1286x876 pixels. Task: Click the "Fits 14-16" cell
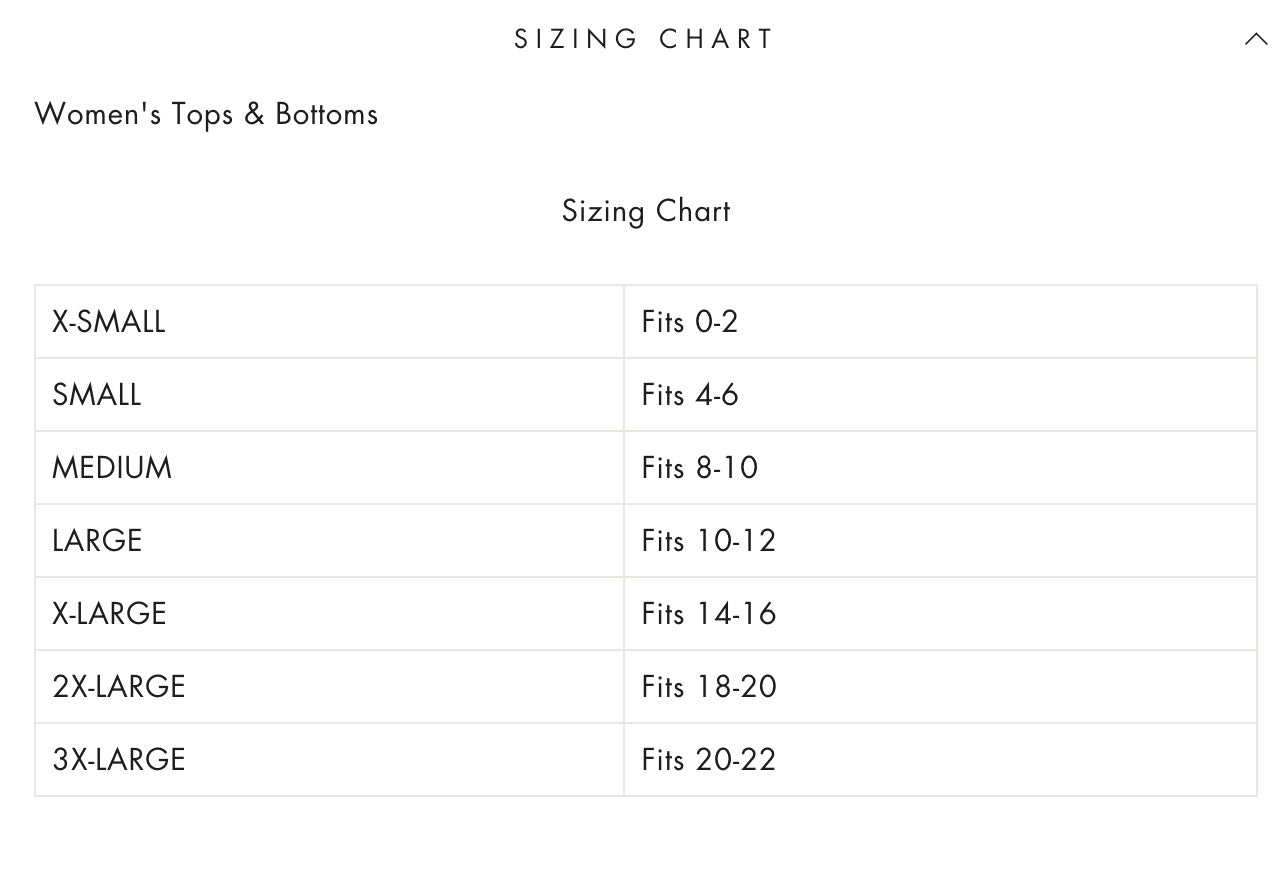coord(709,614)
